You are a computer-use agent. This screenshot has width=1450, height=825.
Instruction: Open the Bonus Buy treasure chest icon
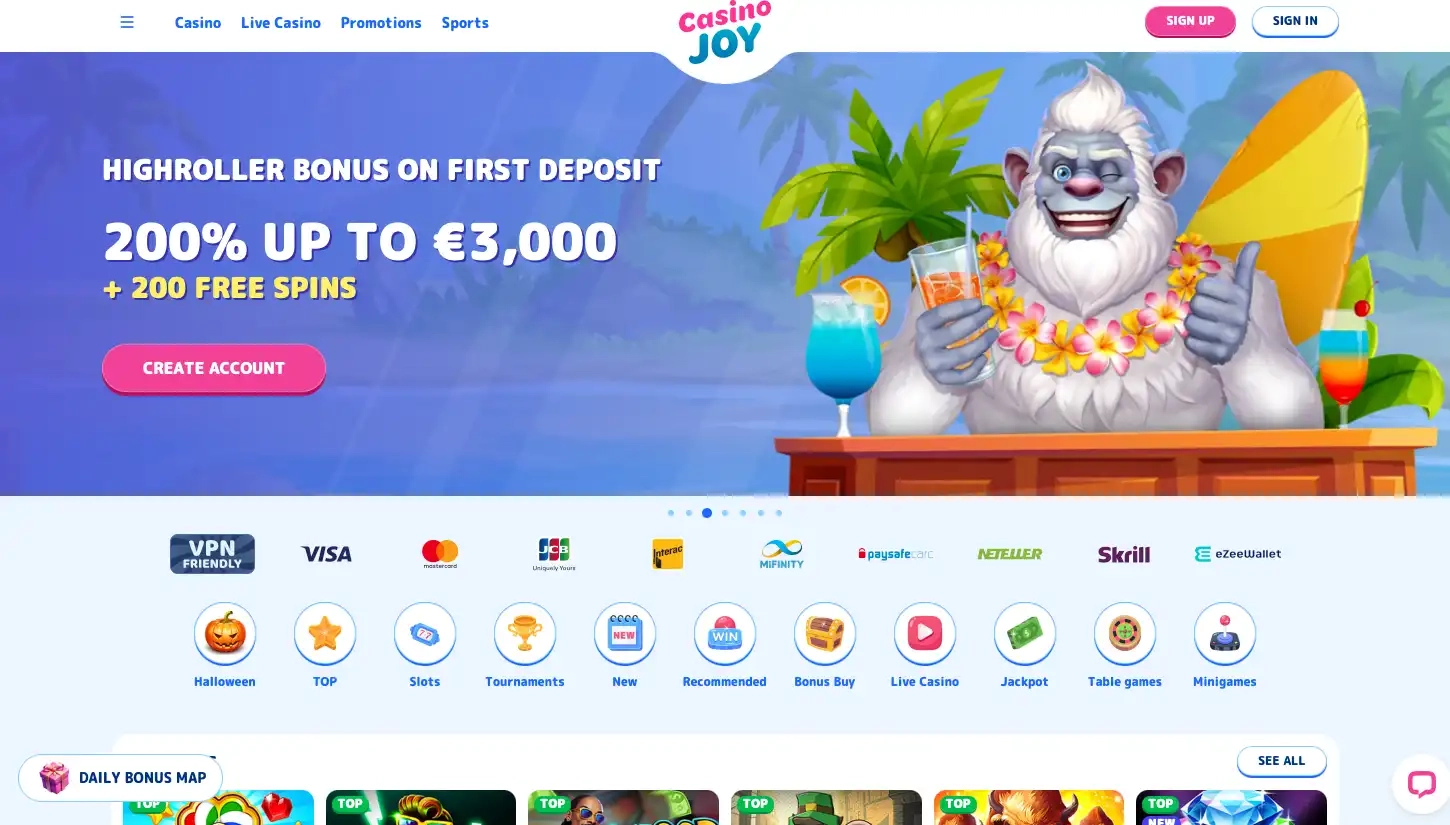click(825, 634)
